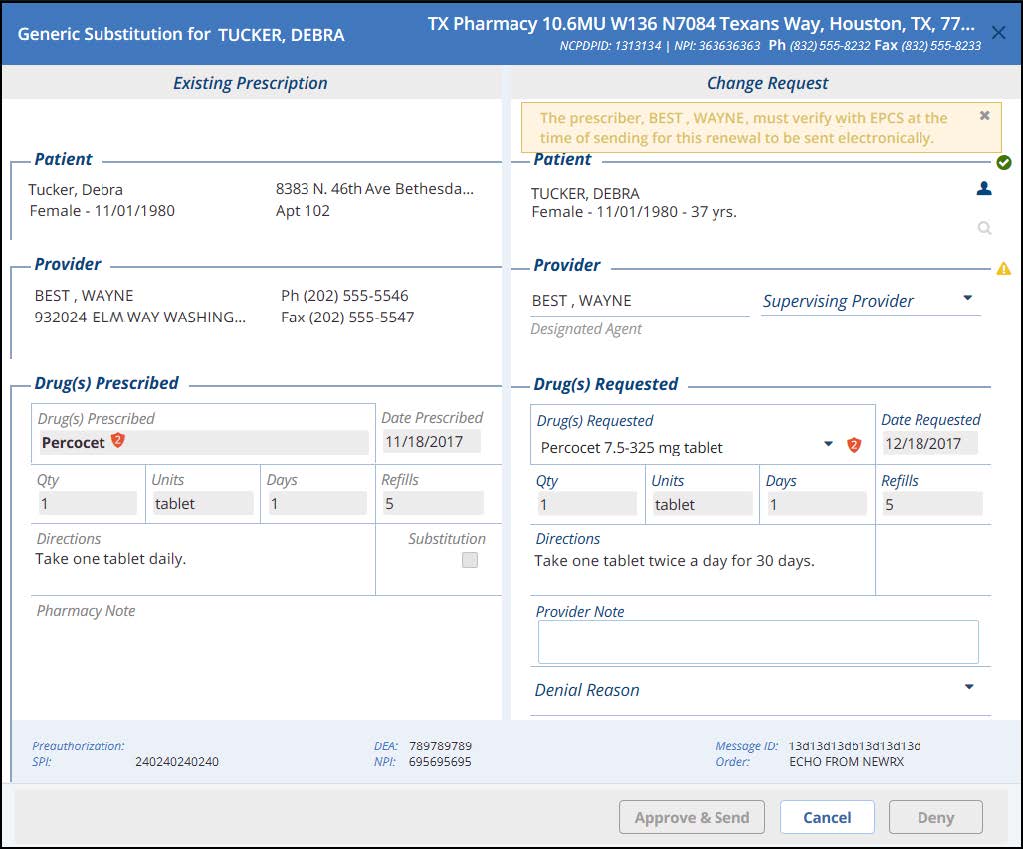Screen dimensions: 1023x849
Task: Click the patient search magnifier icon
Action: (984, 228)
